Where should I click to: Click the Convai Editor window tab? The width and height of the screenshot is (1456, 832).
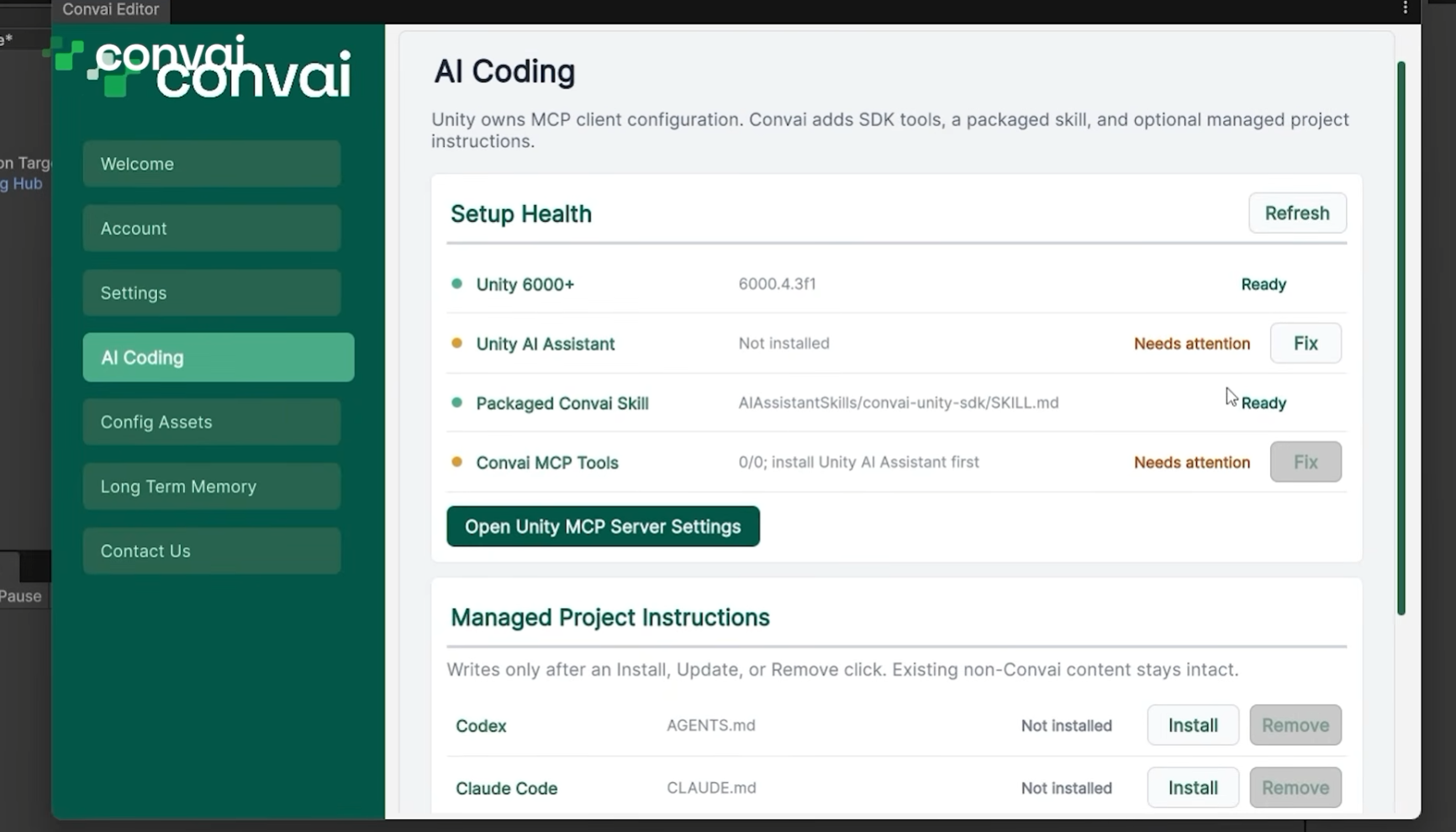(x=111, y=10)
